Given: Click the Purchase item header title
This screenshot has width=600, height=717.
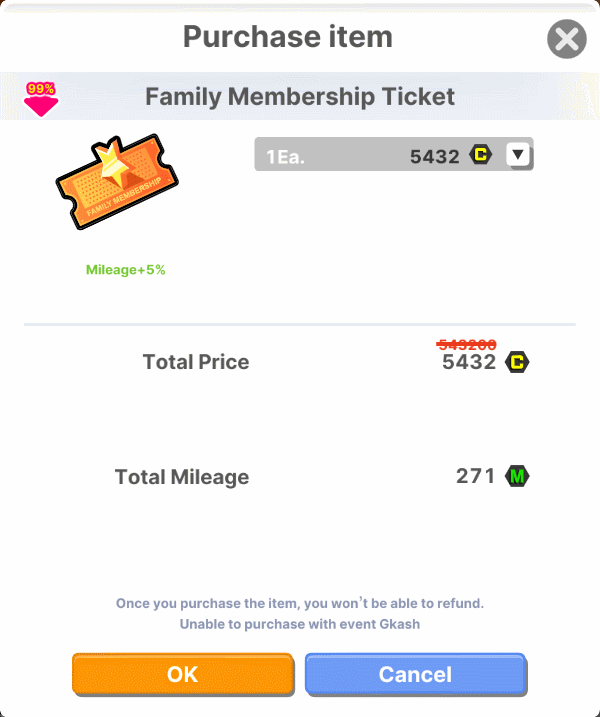Looking at the screenshot, I should pyautogui.click(x=287, y=38).
